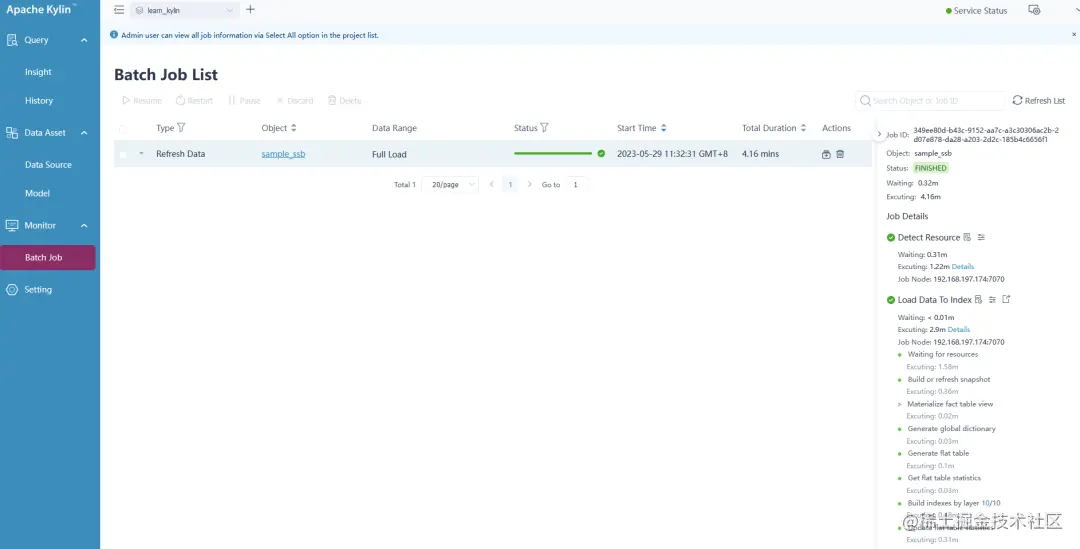1080x549 pixels.
Task: Open Load Data To Index parameters icon
Action: click(993, 300)
